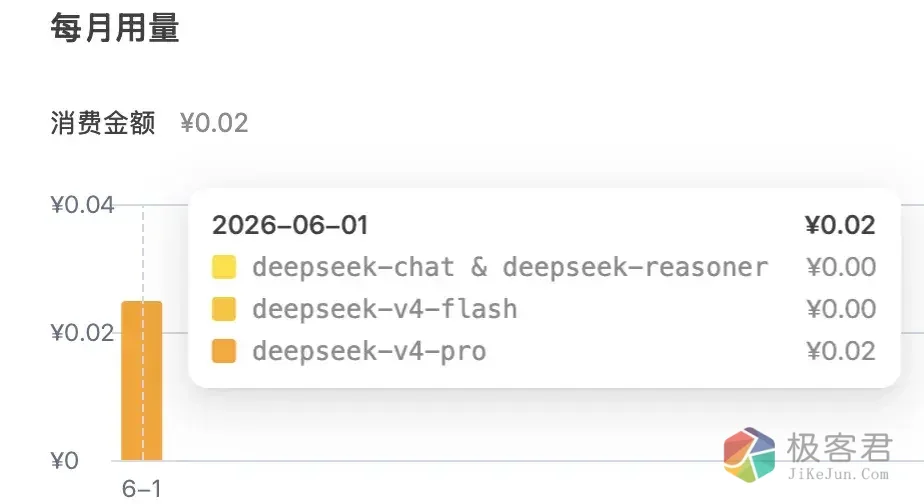The image size is (924, 504).
Task: Select the deepseek-v4-flash label text
Action: (x=385, y=309)
